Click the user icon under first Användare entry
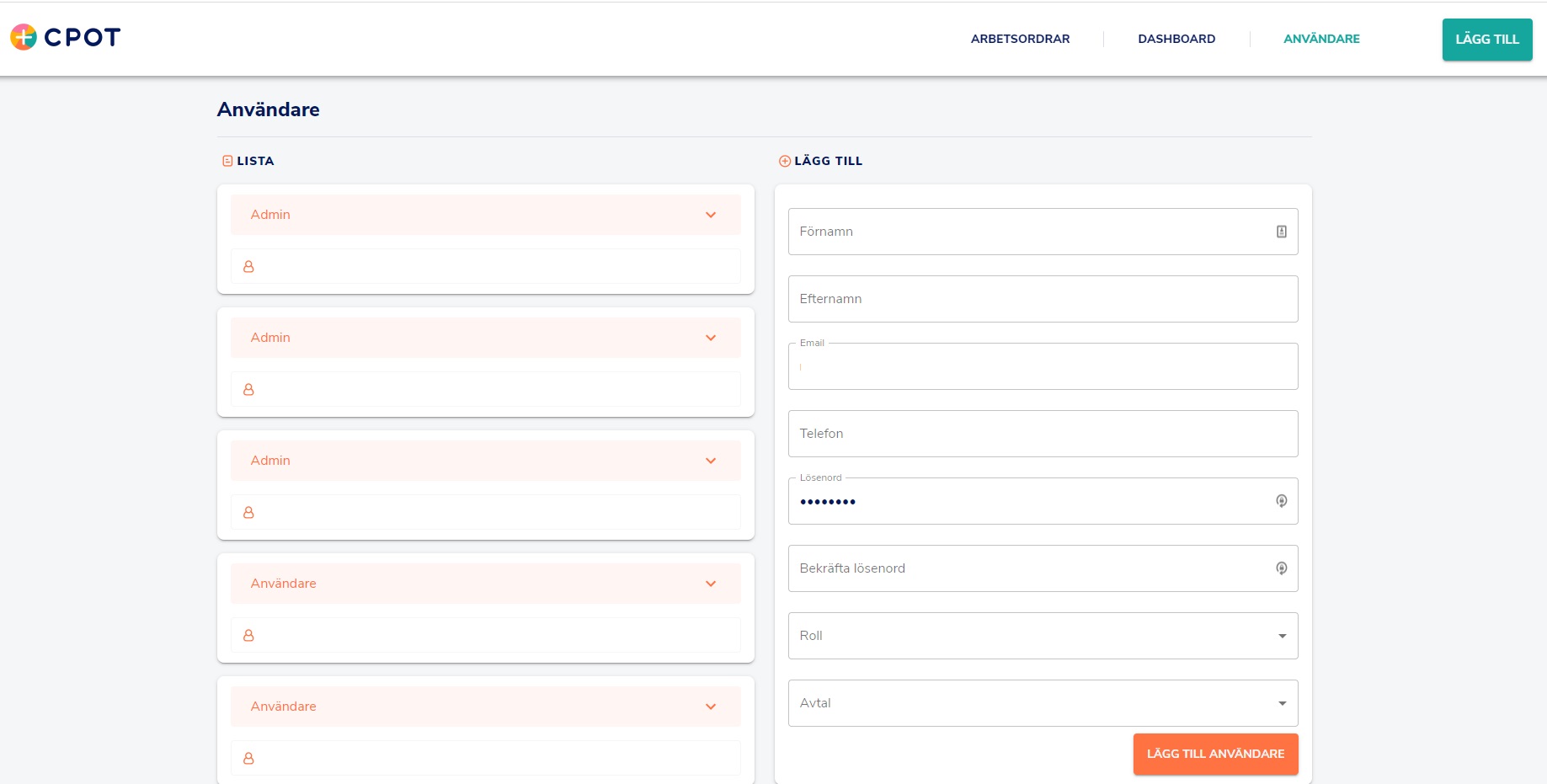The image size is (1547, 784). 248,635
